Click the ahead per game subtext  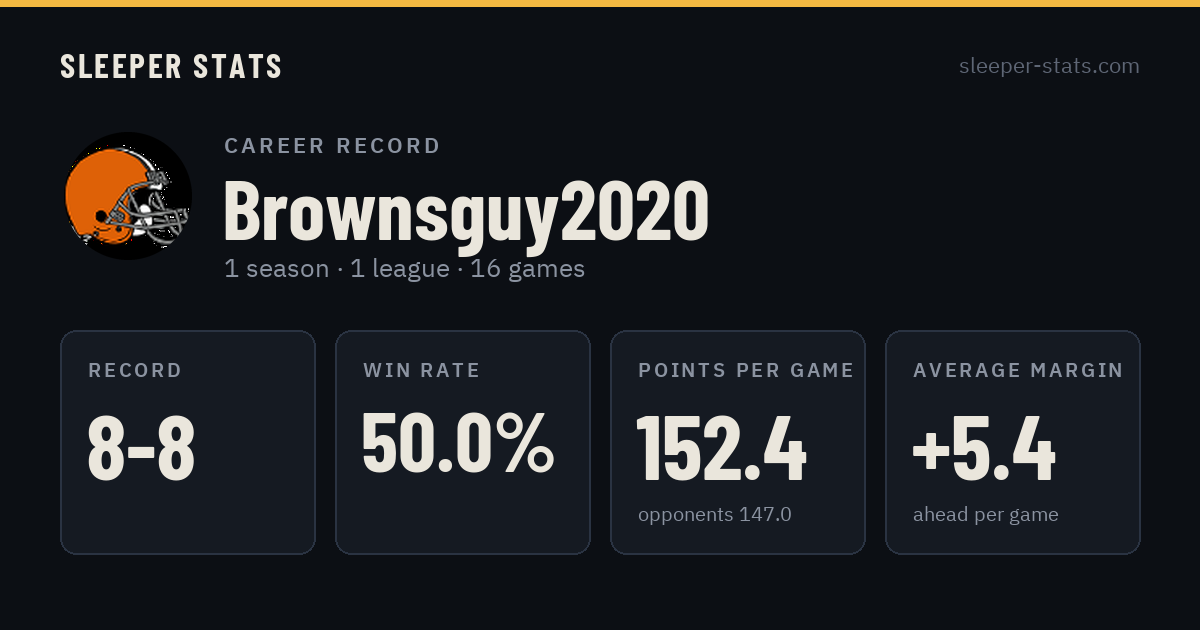point(986,516)
